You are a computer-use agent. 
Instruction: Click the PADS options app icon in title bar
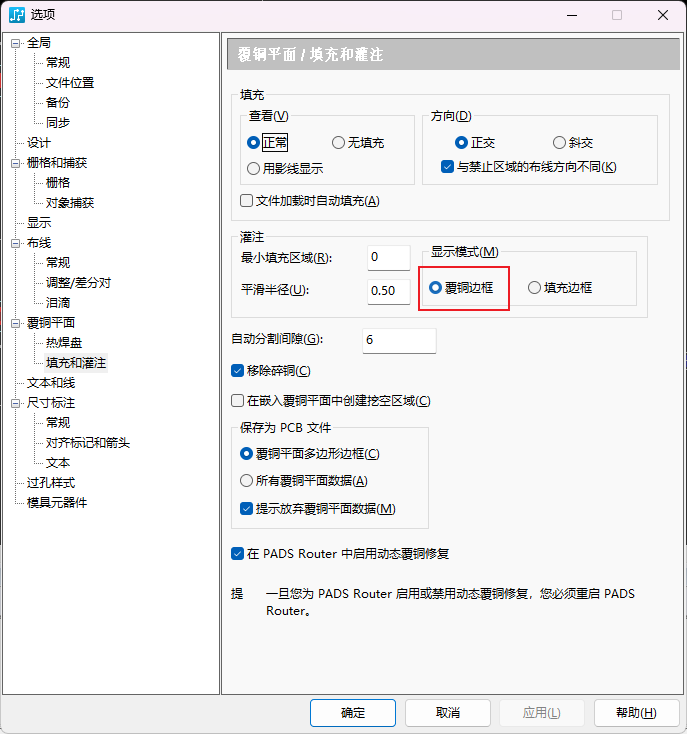(x=17, y=15)
